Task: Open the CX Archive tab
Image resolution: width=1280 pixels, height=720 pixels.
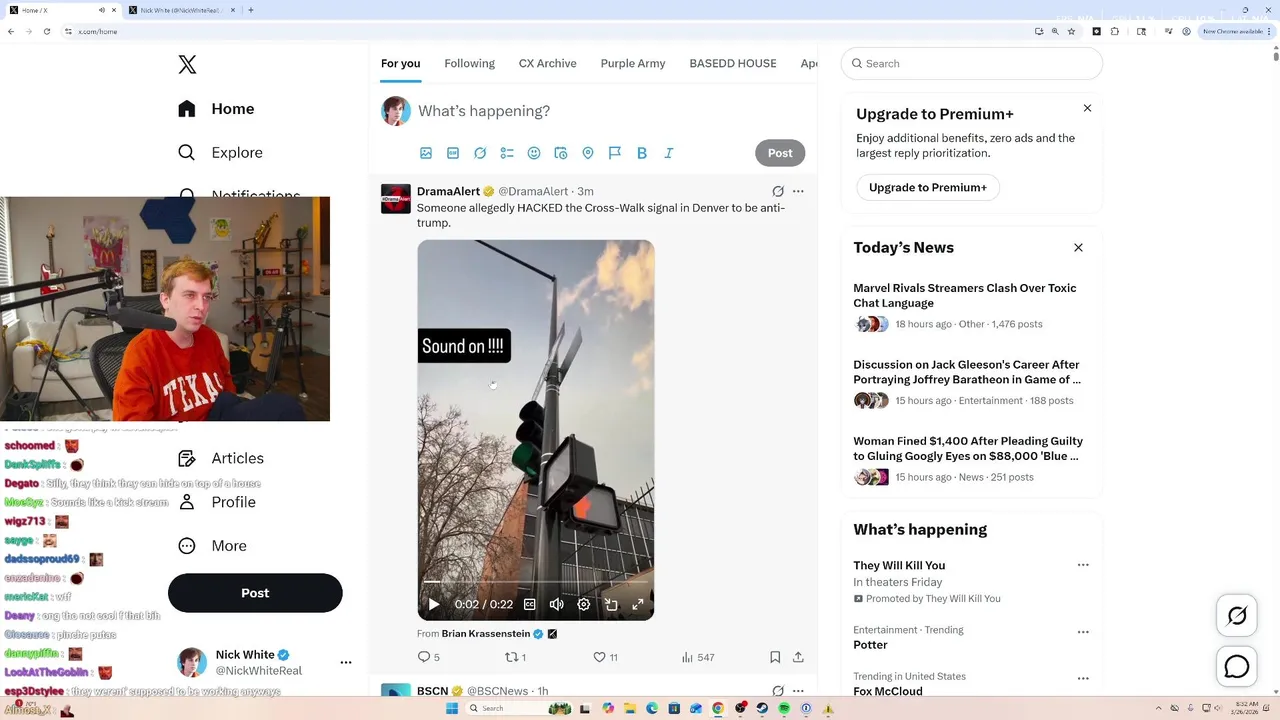Action: tap(547, 63)
